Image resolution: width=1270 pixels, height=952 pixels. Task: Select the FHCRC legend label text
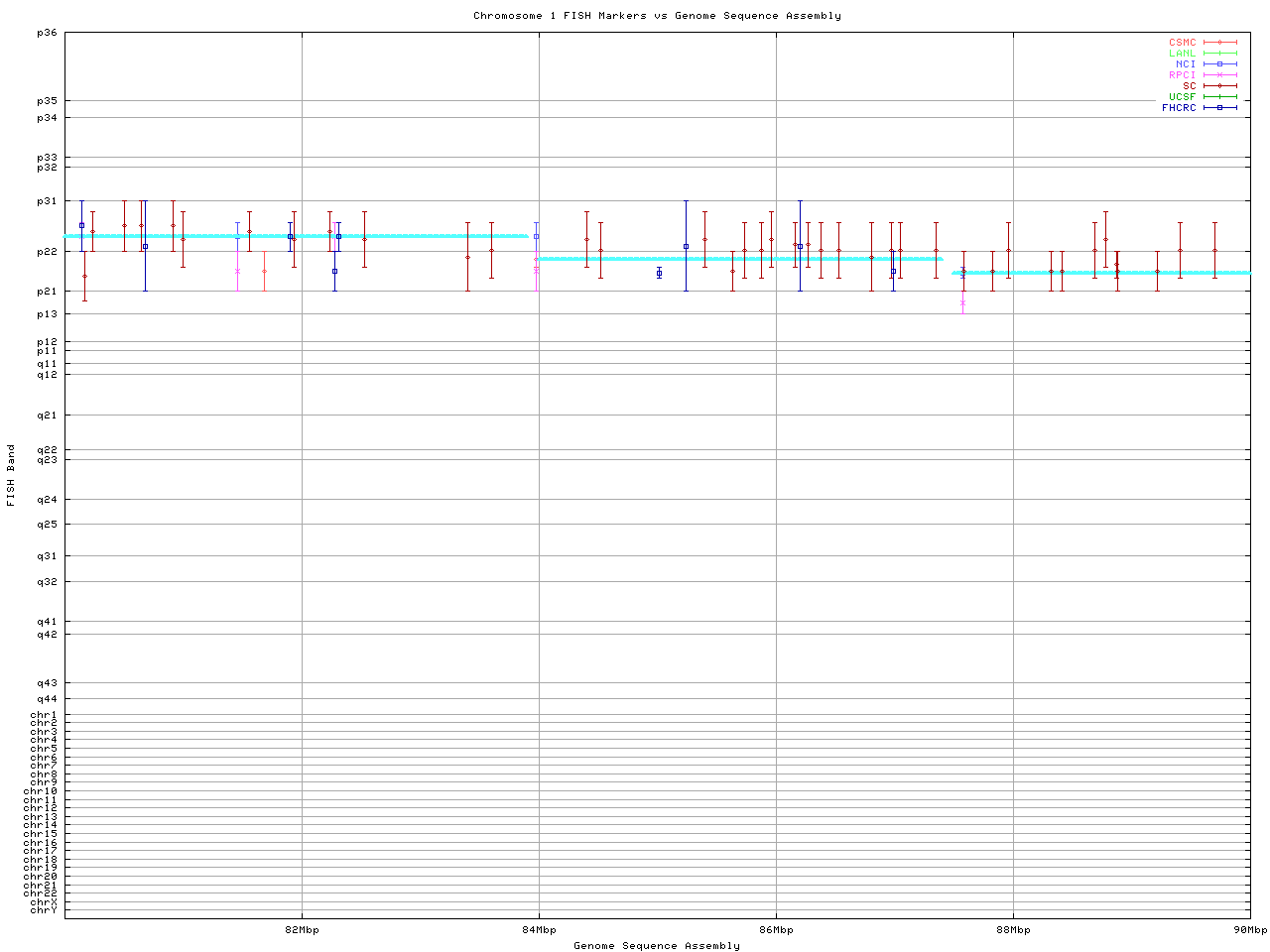pos(1179,108)
